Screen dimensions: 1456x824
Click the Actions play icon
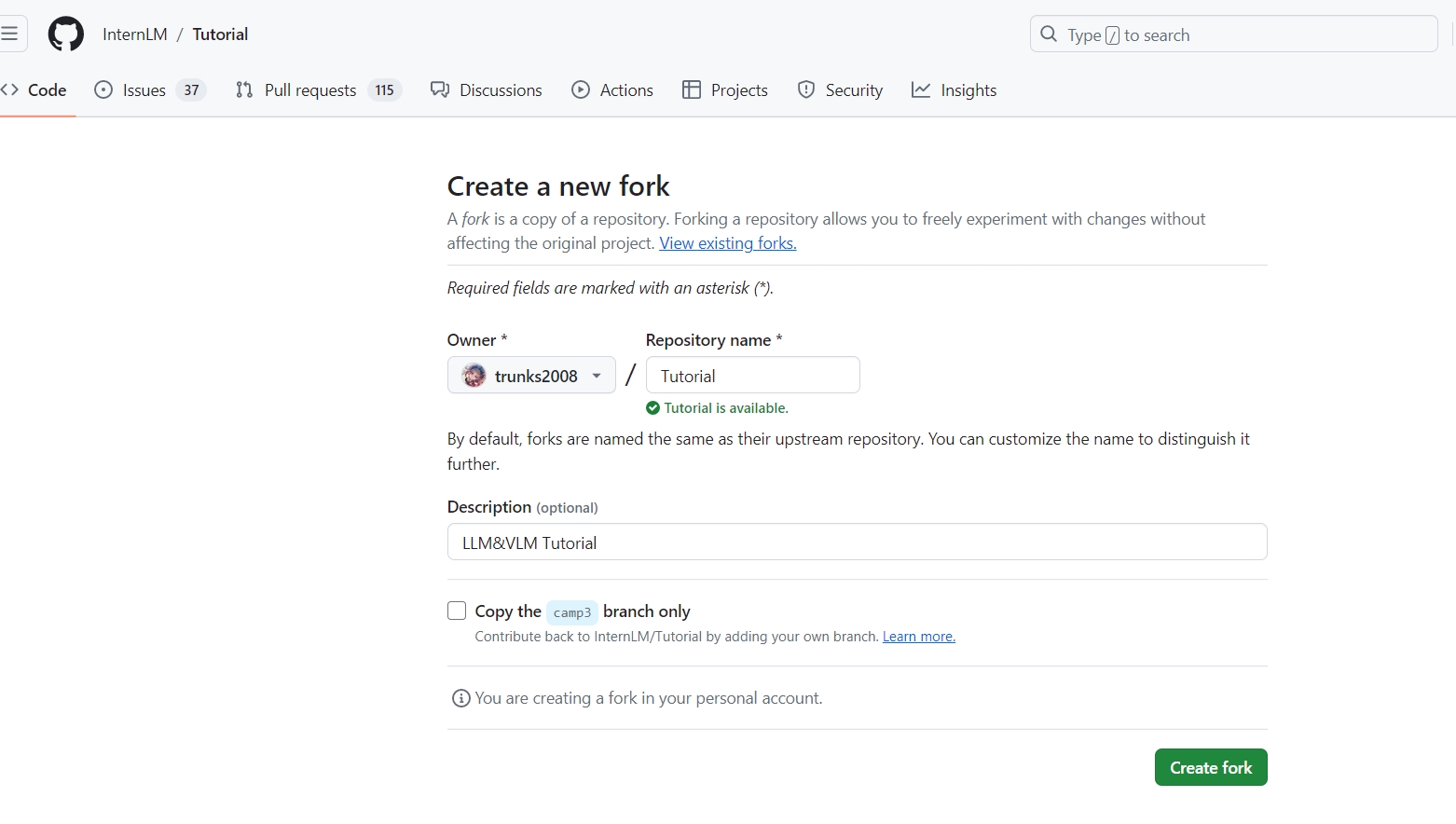tap(581, 89)
